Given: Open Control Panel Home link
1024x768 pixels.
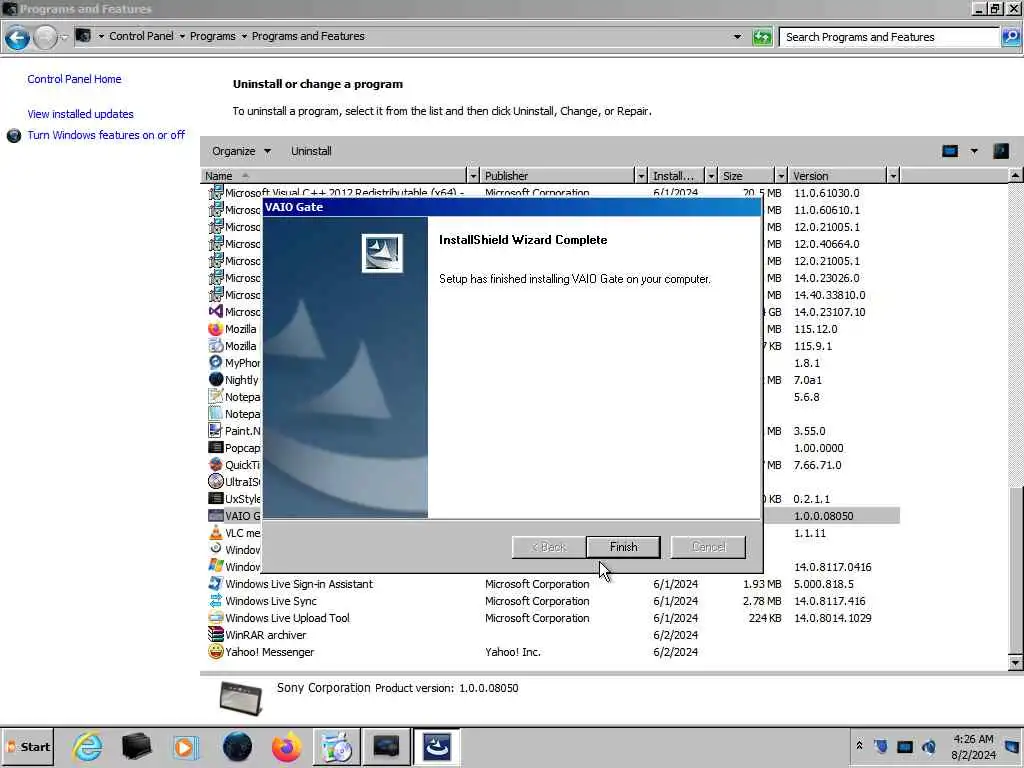Looking at the screenshot, I should (74, 79).
